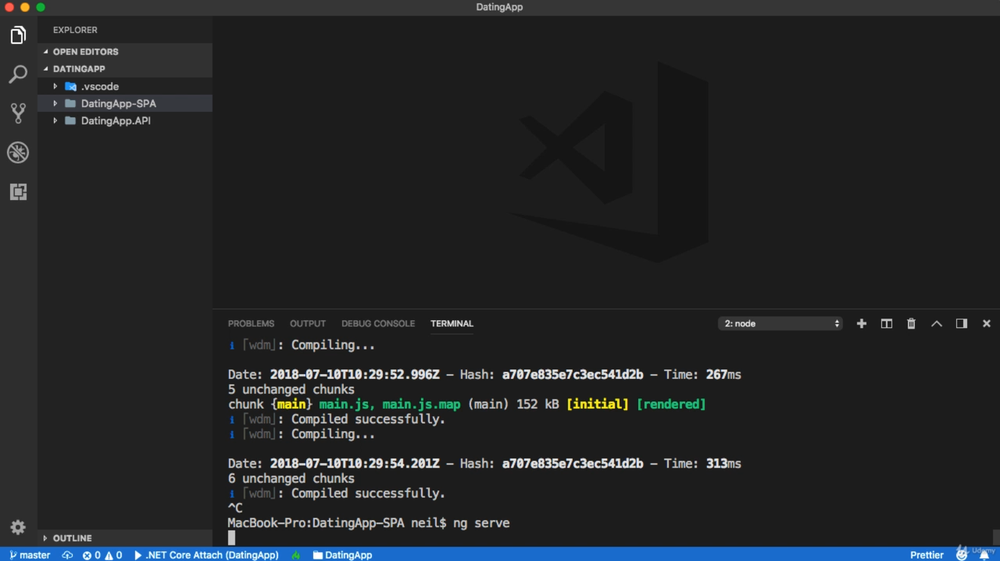Viewport: 1000px width, 561px height.
Task: Open notifications bell in status bar
Action: coord(984,555)
